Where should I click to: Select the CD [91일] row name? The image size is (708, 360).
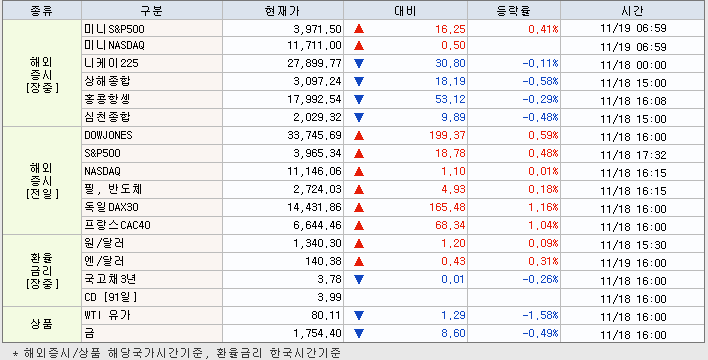coord(110,297)
